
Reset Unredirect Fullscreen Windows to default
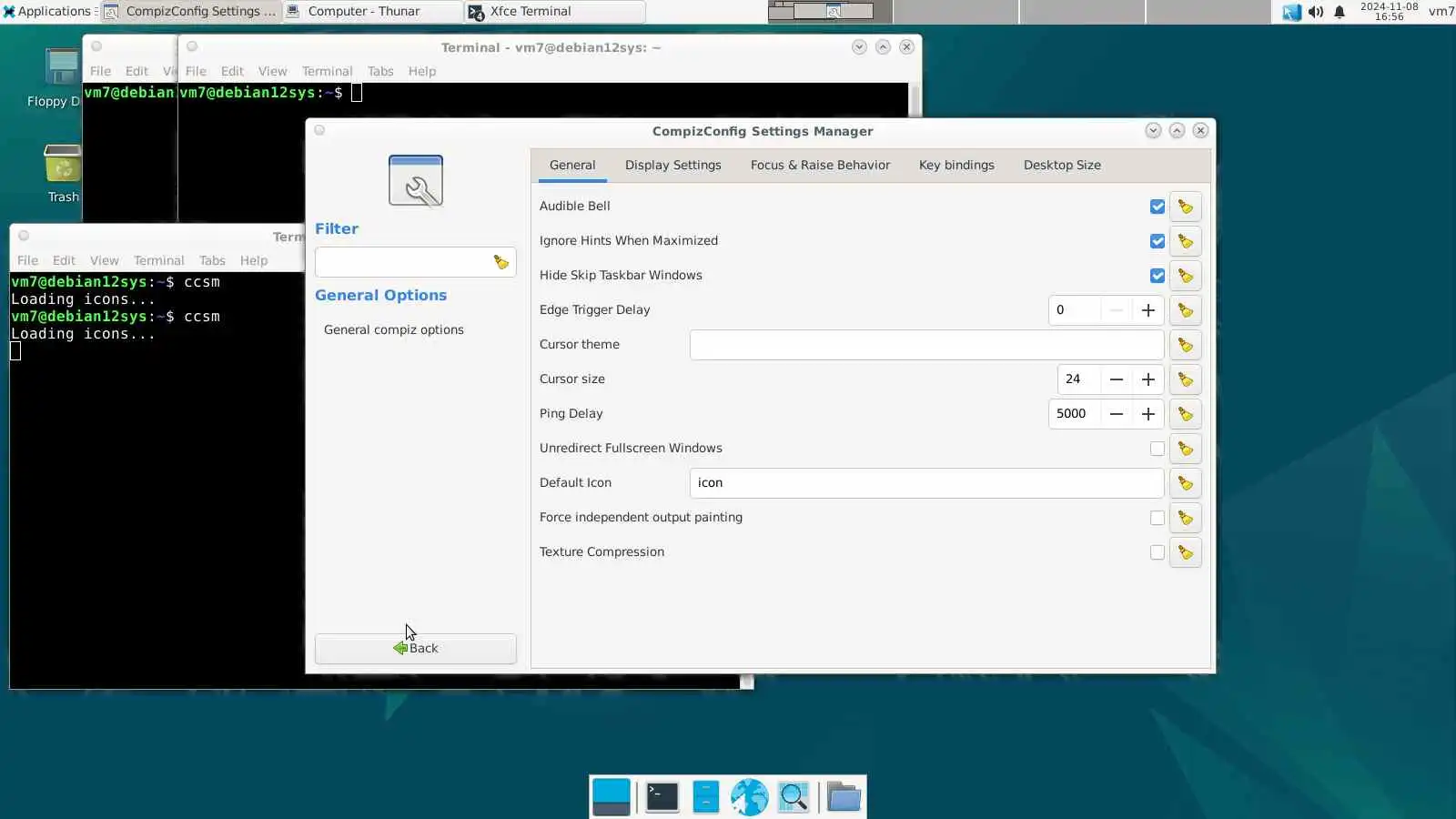coord(1185,449)
